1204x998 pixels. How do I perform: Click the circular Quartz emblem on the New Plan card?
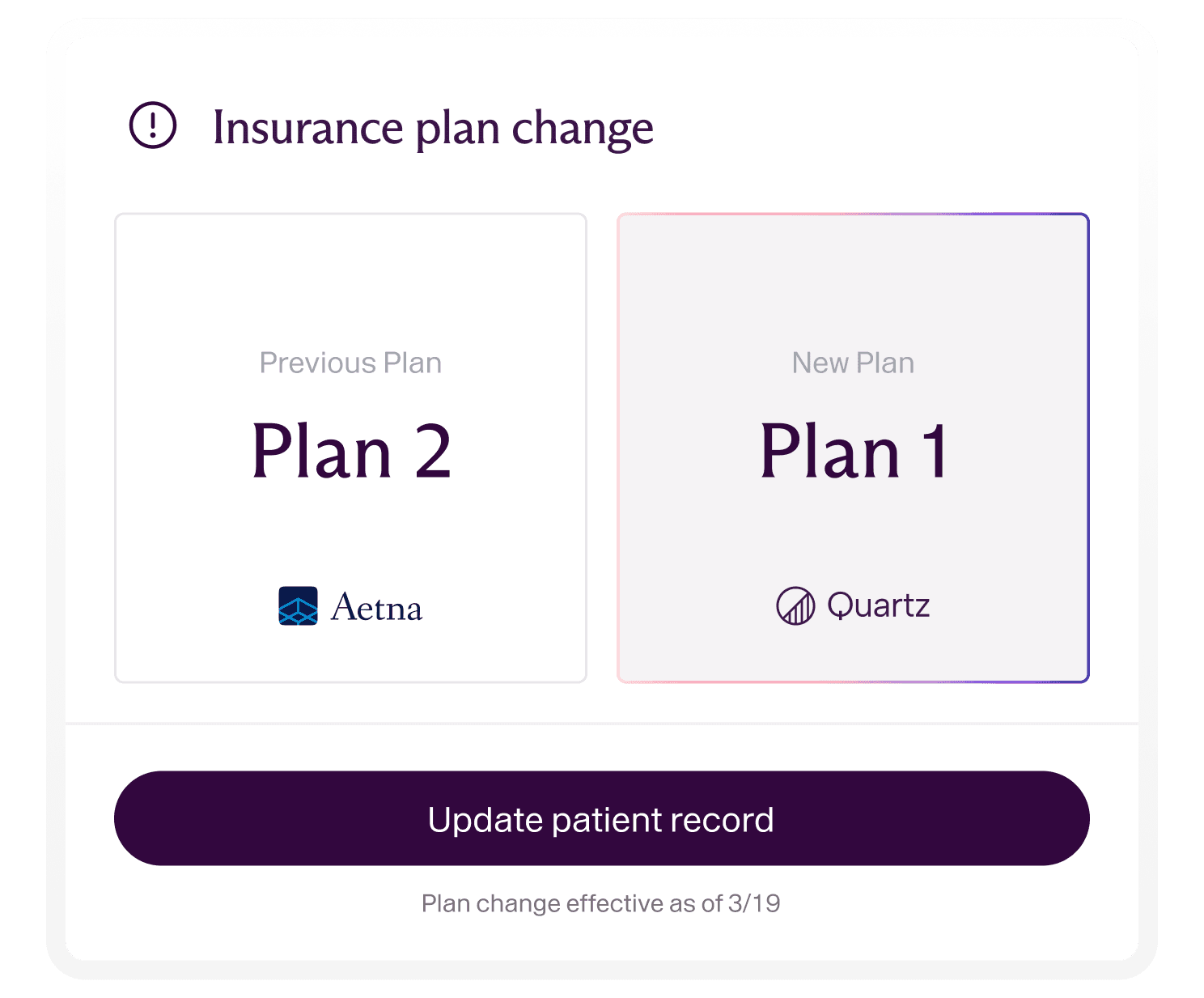point(795,605)
